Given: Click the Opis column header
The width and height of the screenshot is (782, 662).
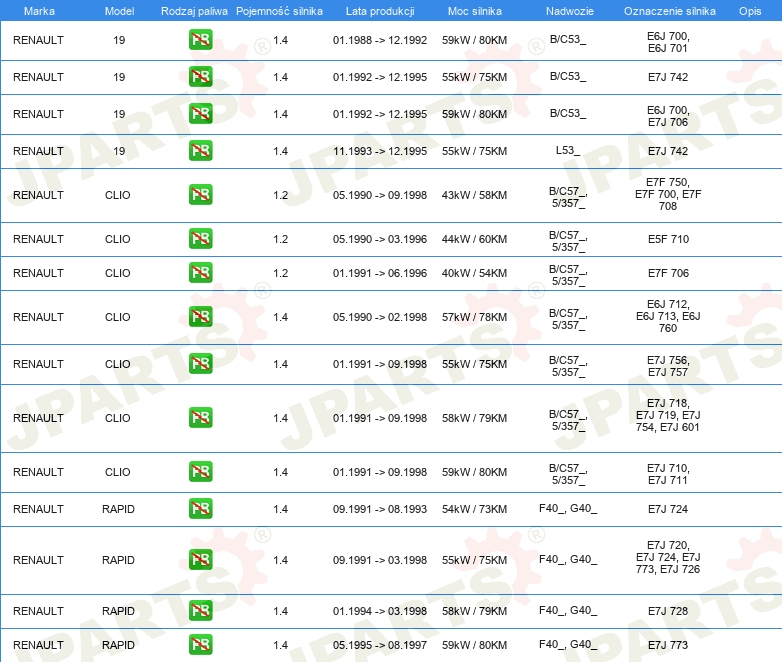Looking at the screenshot, I should pos(750,11).
